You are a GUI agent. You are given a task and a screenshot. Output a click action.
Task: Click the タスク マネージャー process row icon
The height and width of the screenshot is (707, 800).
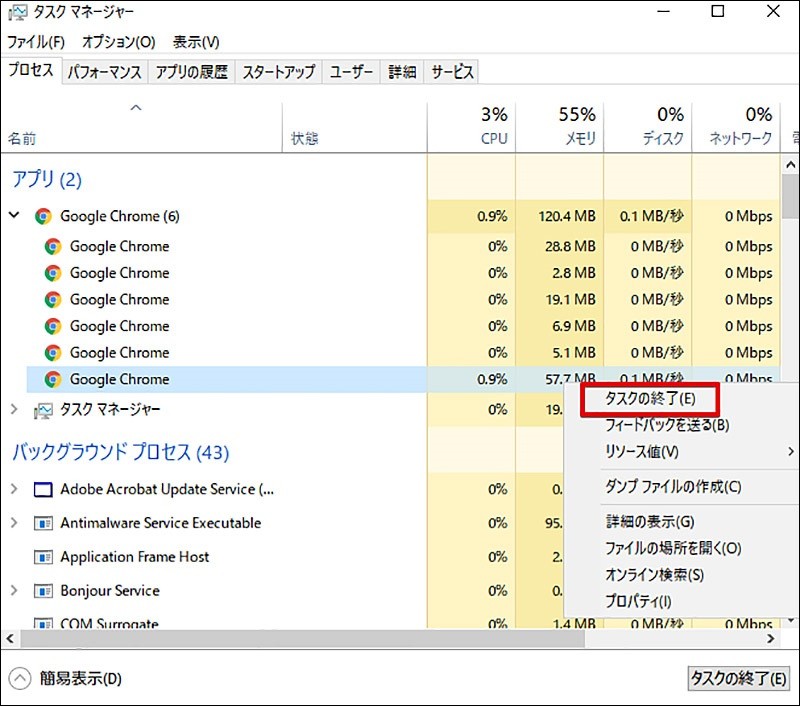(x=43, y=410)
